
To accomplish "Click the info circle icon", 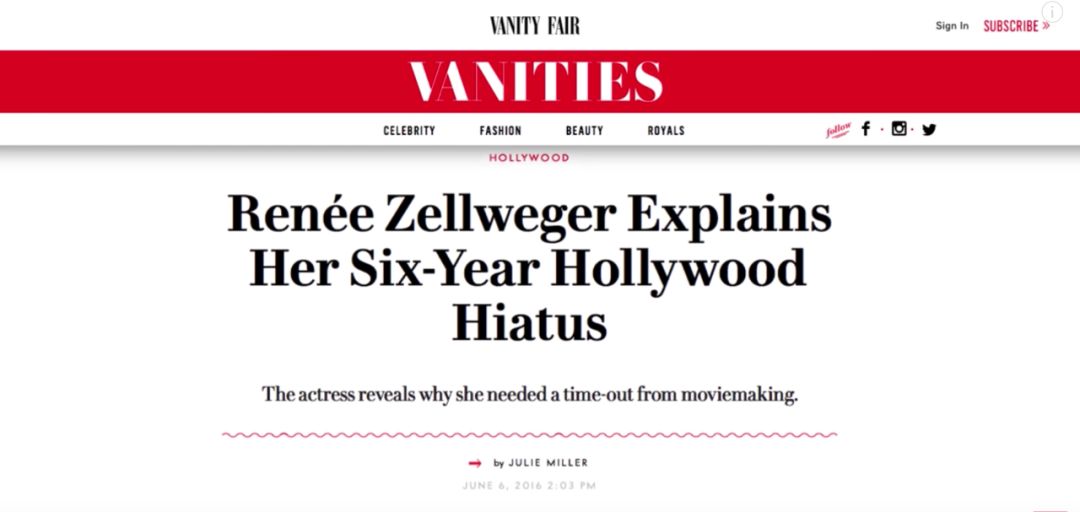I will pyautogui.click(x=1051, y=12).
